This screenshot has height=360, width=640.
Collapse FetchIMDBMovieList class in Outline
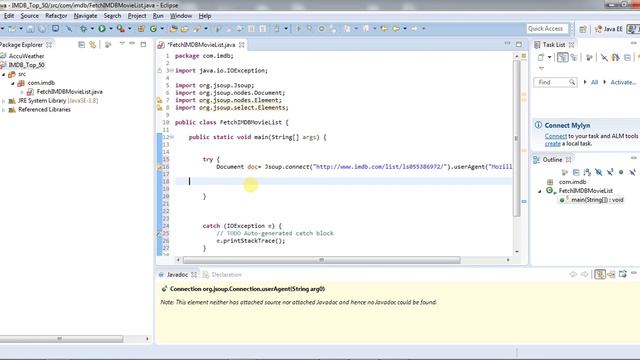tap(540, 191)
